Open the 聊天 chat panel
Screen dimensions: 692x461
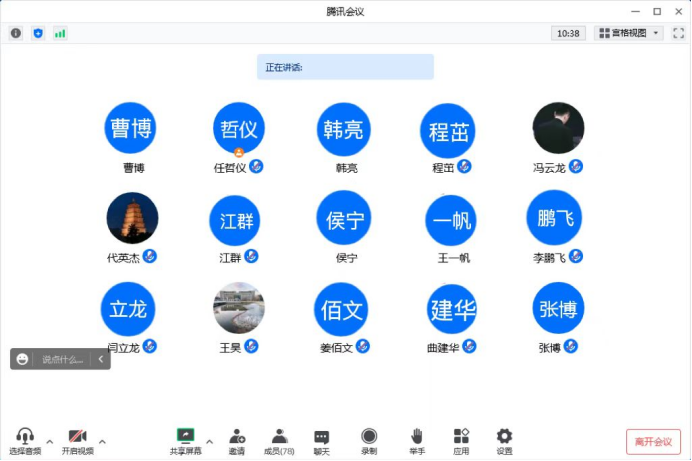[x=321, y=440]
